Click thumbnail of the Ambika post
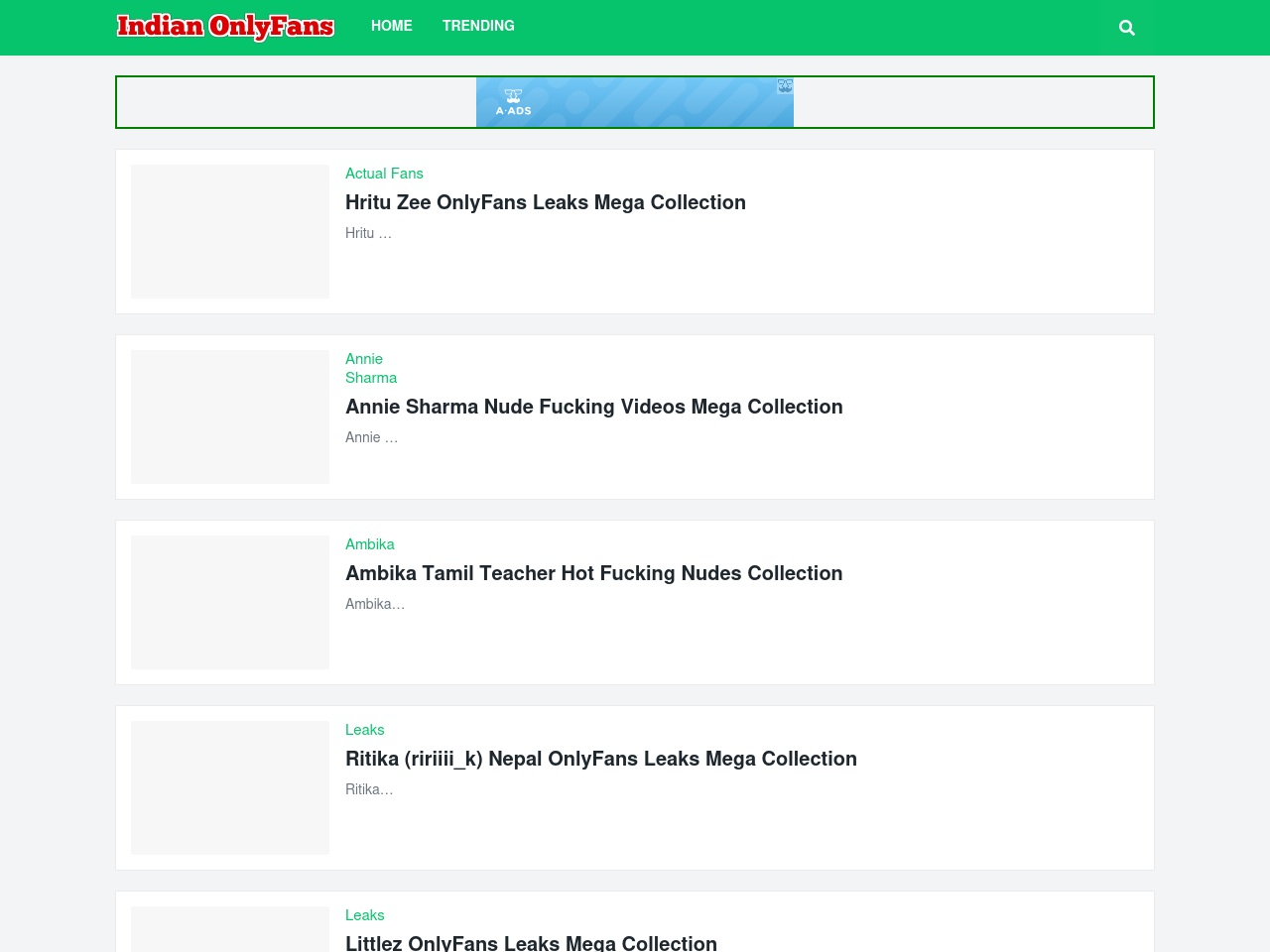The width and height of the screenshot is (1270, 952). click(230, 602)
